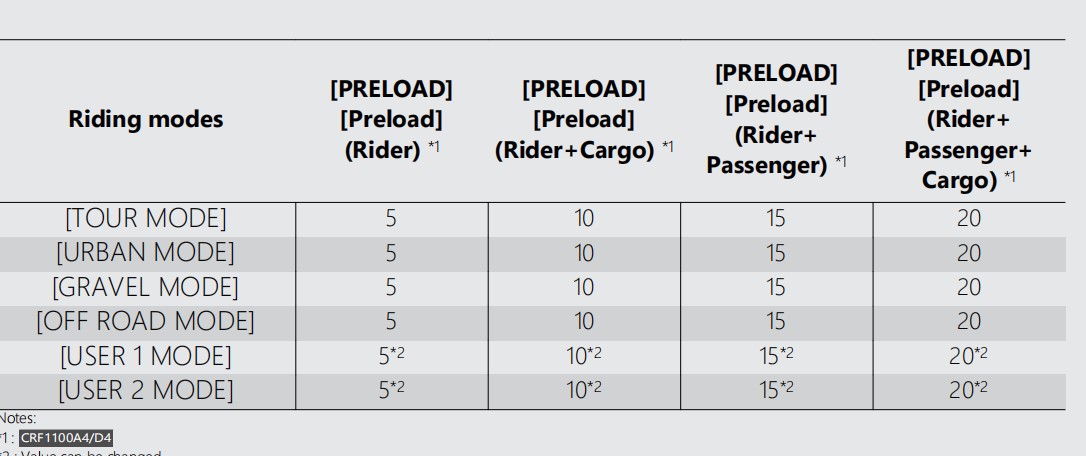Image resolution: width=1086 pixels, height=456 pixels.
Task: Select the [USER 1 MODE] row label
Action: coord(146,356)
